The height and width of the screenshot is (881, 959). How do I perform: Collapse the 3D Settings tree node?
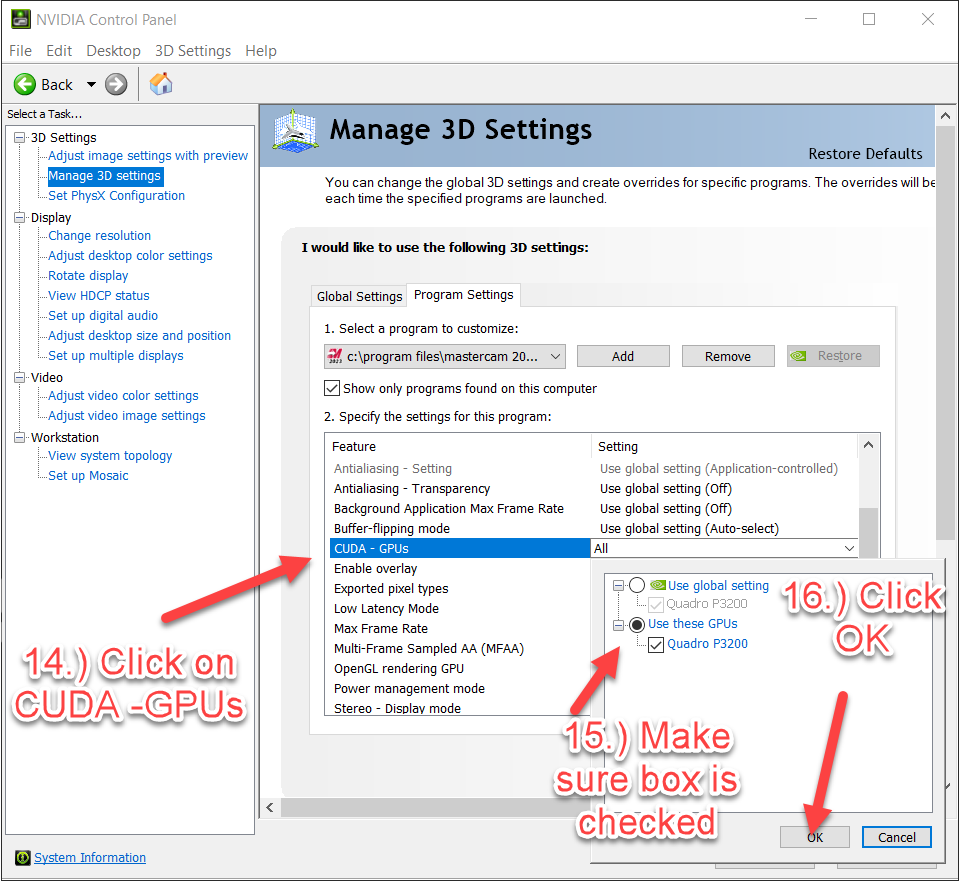click(x=19, y=138)
